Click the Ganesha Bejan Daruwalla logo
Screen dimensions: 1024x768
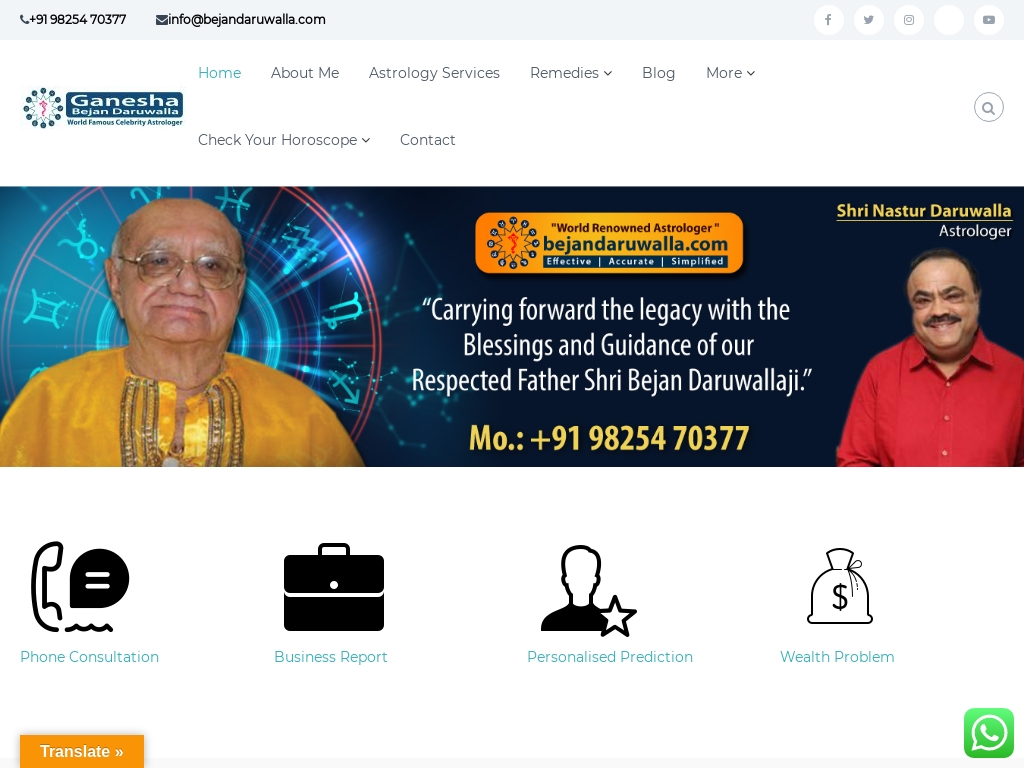(x=103, y=108)
